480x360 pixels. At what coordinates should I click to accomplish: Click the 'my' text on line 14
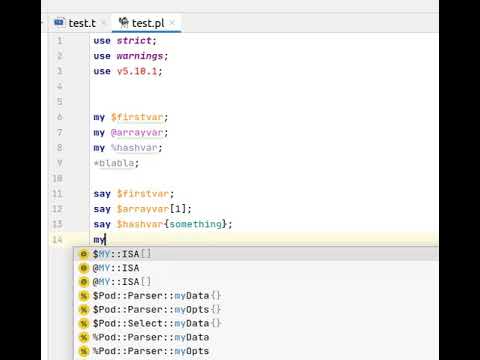[99, 240]
